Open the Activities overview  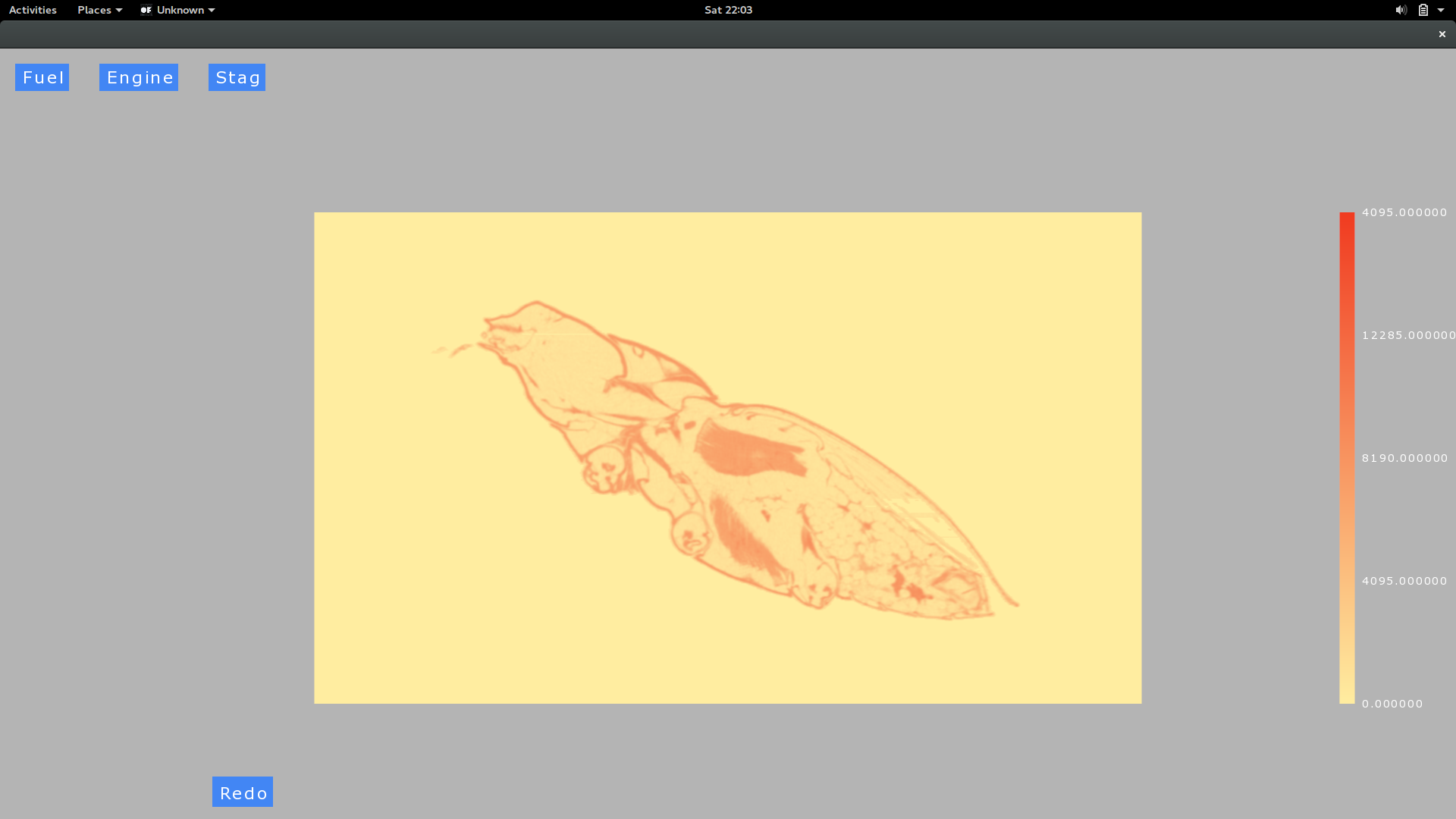click(33, 10)
